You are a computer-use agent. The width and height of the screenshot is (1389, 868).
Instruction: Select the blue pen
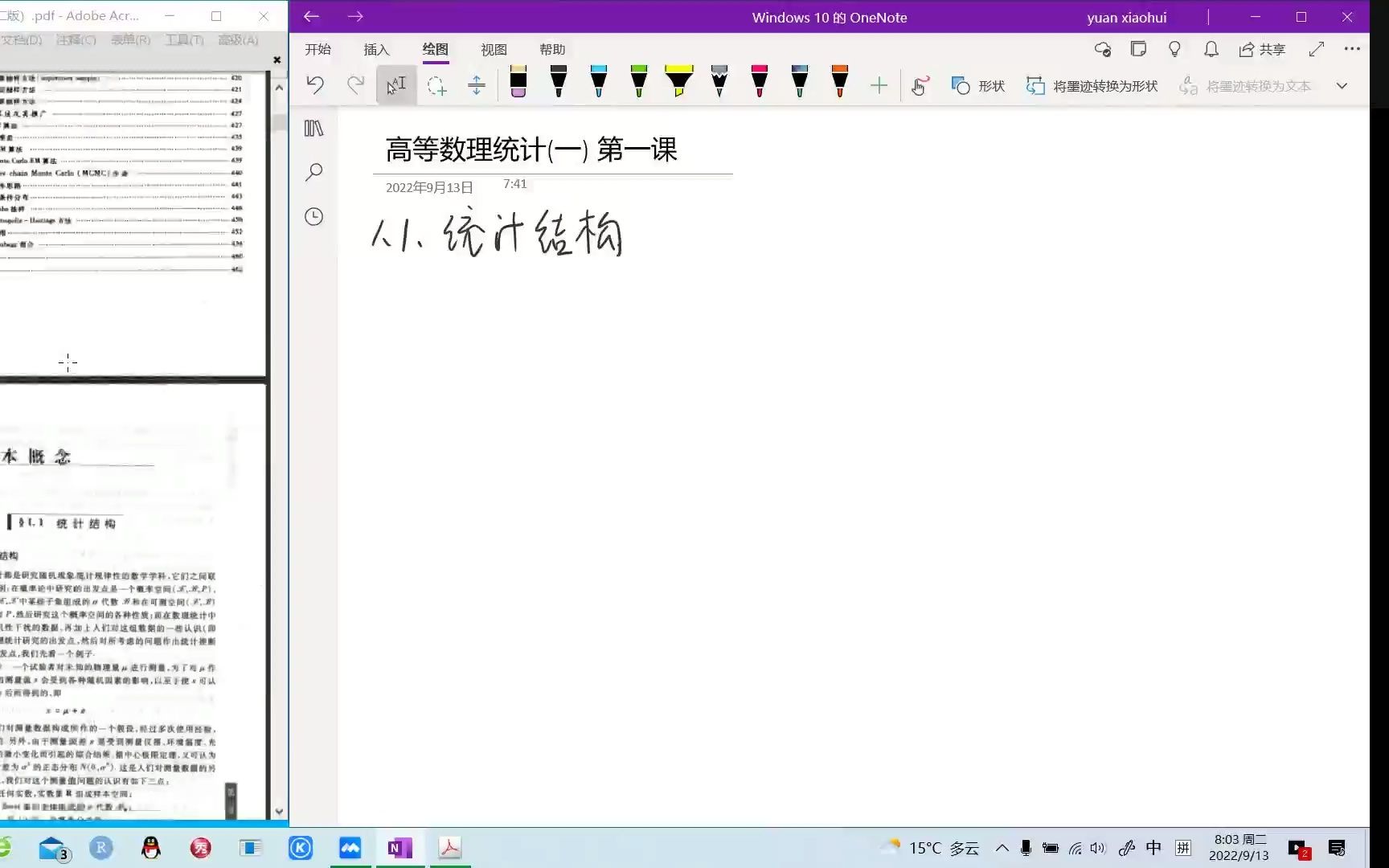point(599,82)
